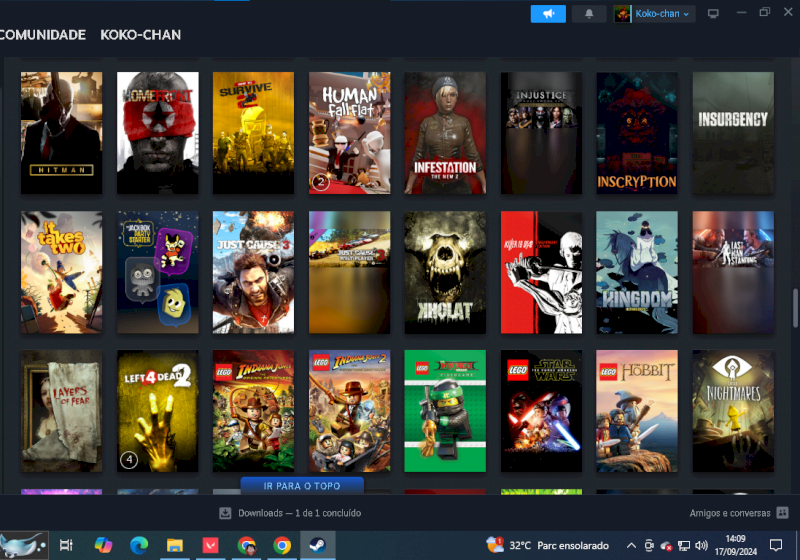Open Windows Task View on taskbar
This screenshot has width=800, height=560.
point(66,545)
